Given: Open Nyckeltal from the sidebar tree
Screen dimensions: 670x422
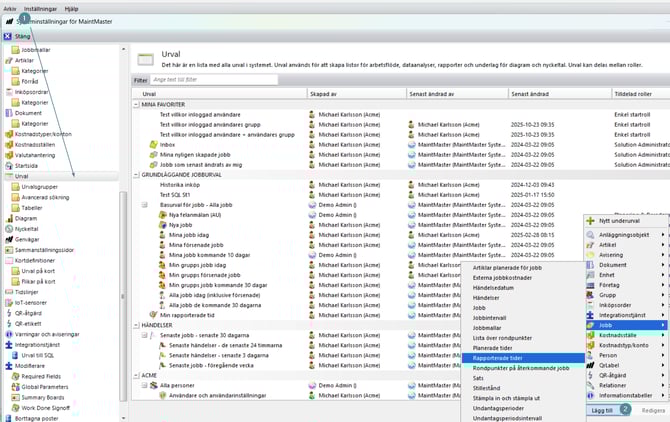Looking at the screenshot, I should pyautogui.click(x=26, y=228).
